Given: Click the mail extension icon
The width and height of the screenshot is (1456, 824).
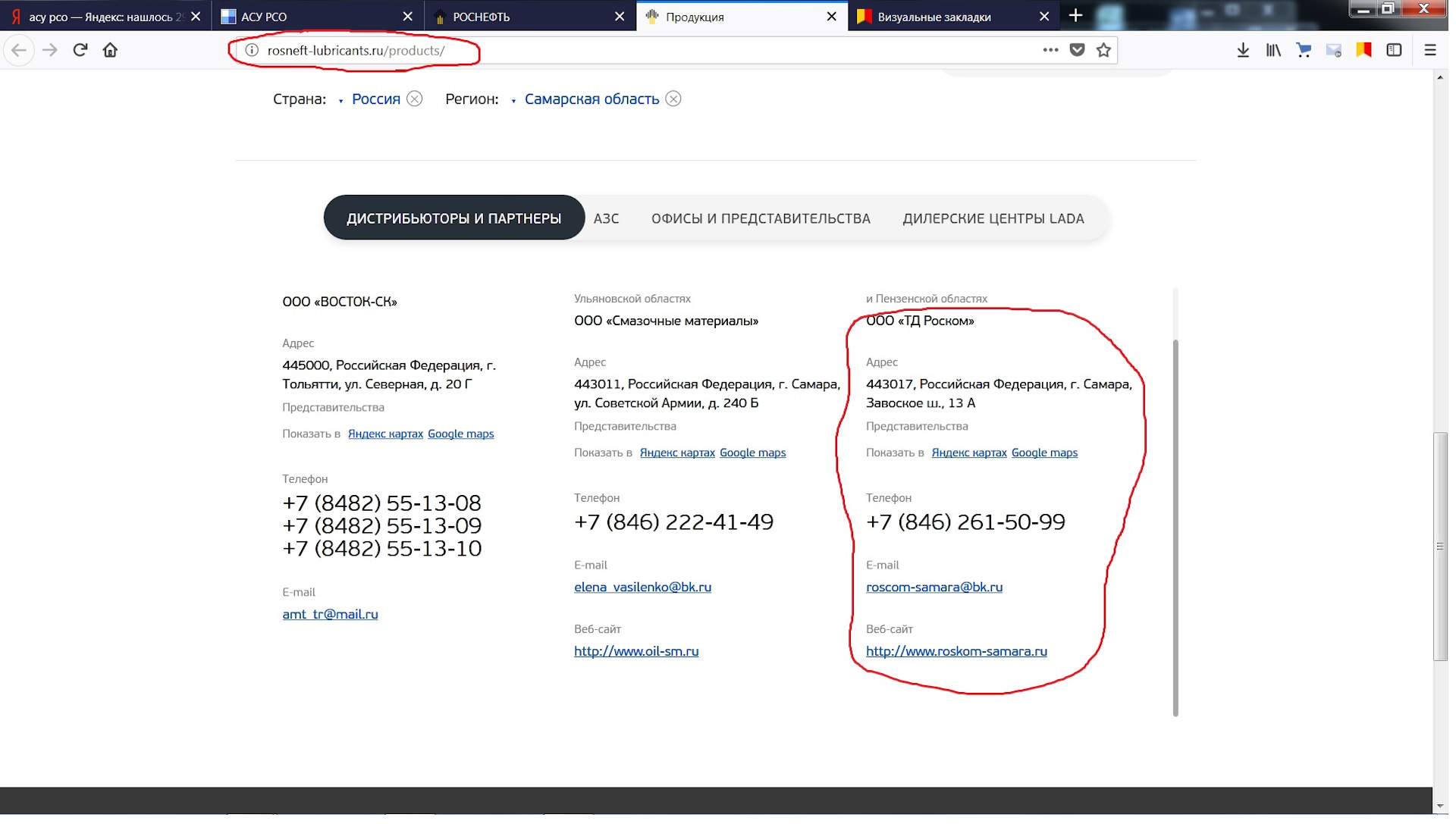Looking at the screenshot, I should point(1334,50).
